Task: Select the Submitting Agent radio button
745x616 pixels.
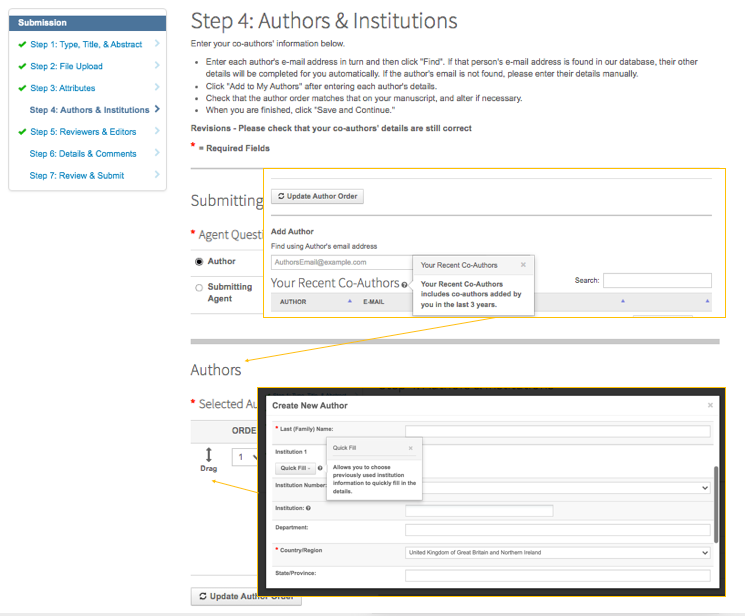Action: click(199, 288)
